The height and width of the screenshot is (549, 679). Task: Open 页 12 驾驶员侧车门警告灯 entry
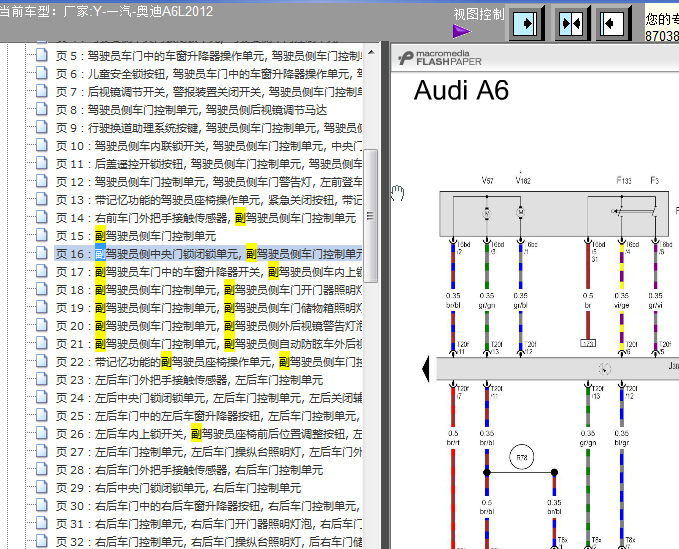click(209, 182)
